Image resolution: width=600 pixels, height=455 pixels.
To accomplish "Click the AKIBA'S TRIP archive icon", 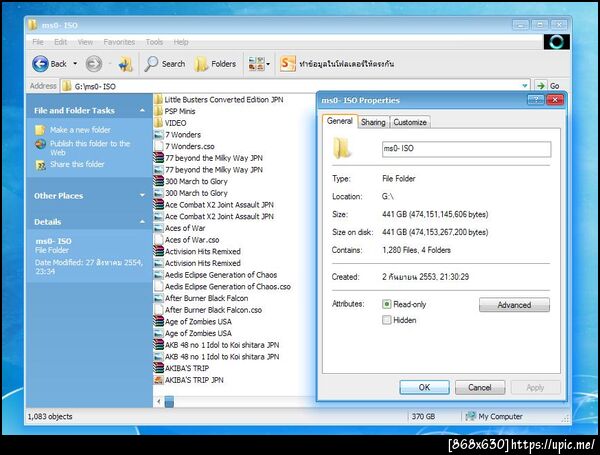I will (x=158, y=369).
